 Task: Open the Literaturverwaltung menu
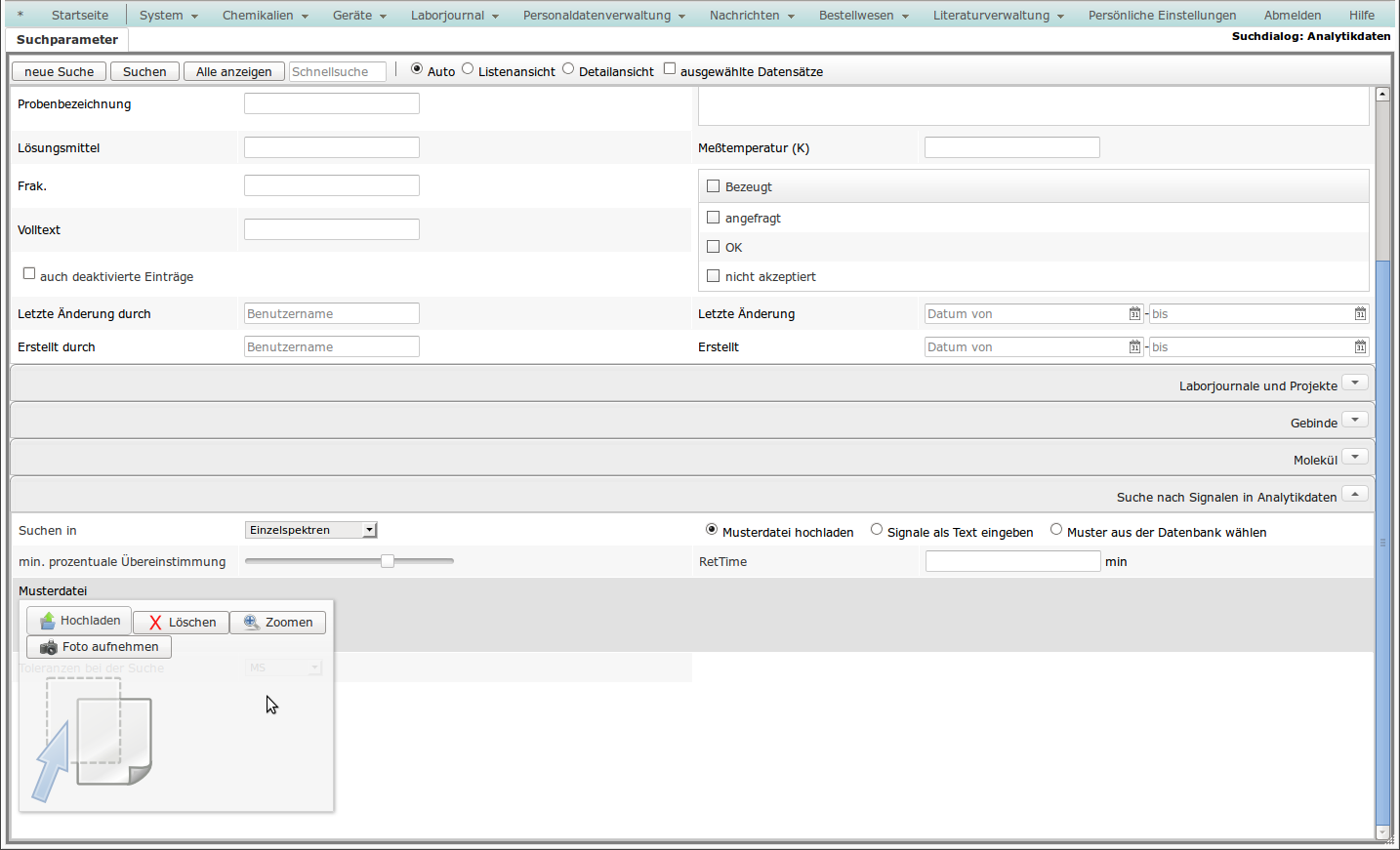[998, 16]
